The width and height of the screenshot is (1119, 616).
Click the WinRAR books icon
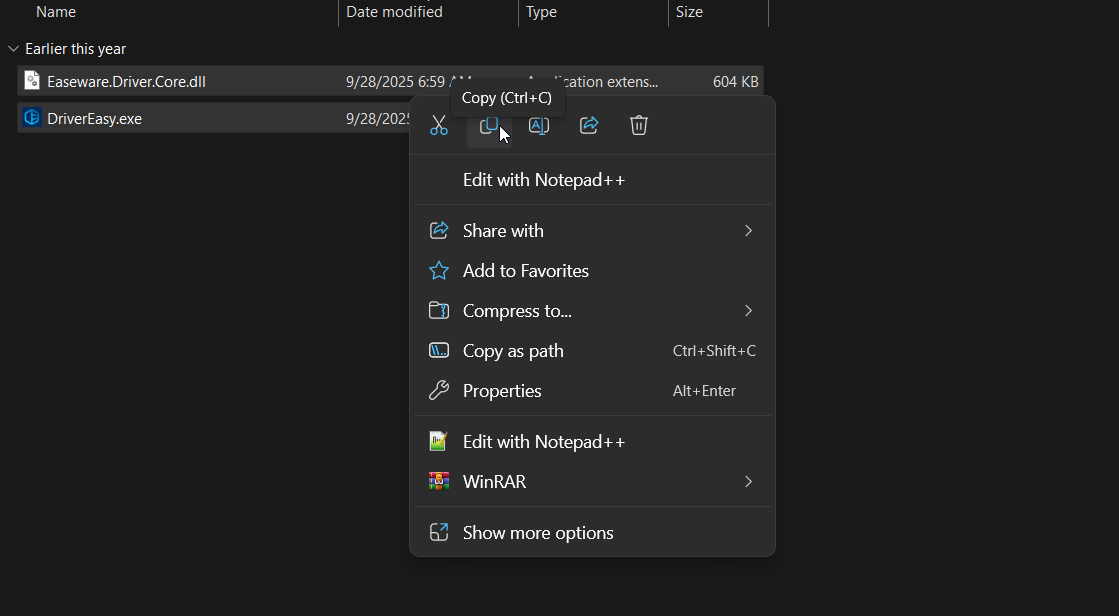(x=439, y=482)
